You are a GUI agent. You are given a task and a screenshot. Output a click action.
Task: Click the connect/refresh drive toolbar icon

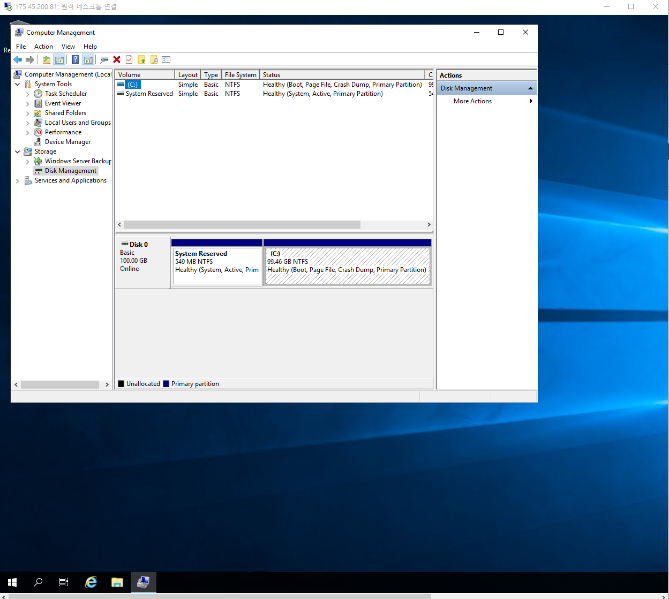[104, 60]
